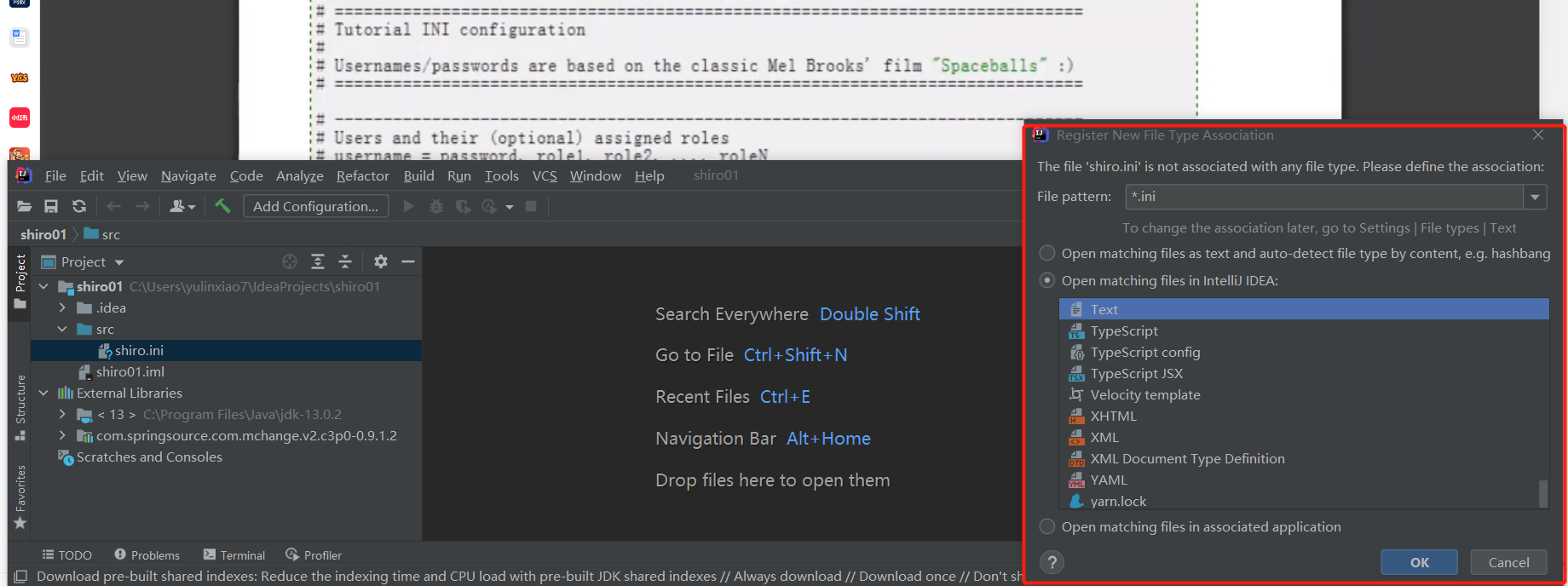The width and height of the screenshot is (1568, 586).
Task: Open the user run-target dropdown in toolbar
Action: tap(182, 206)
